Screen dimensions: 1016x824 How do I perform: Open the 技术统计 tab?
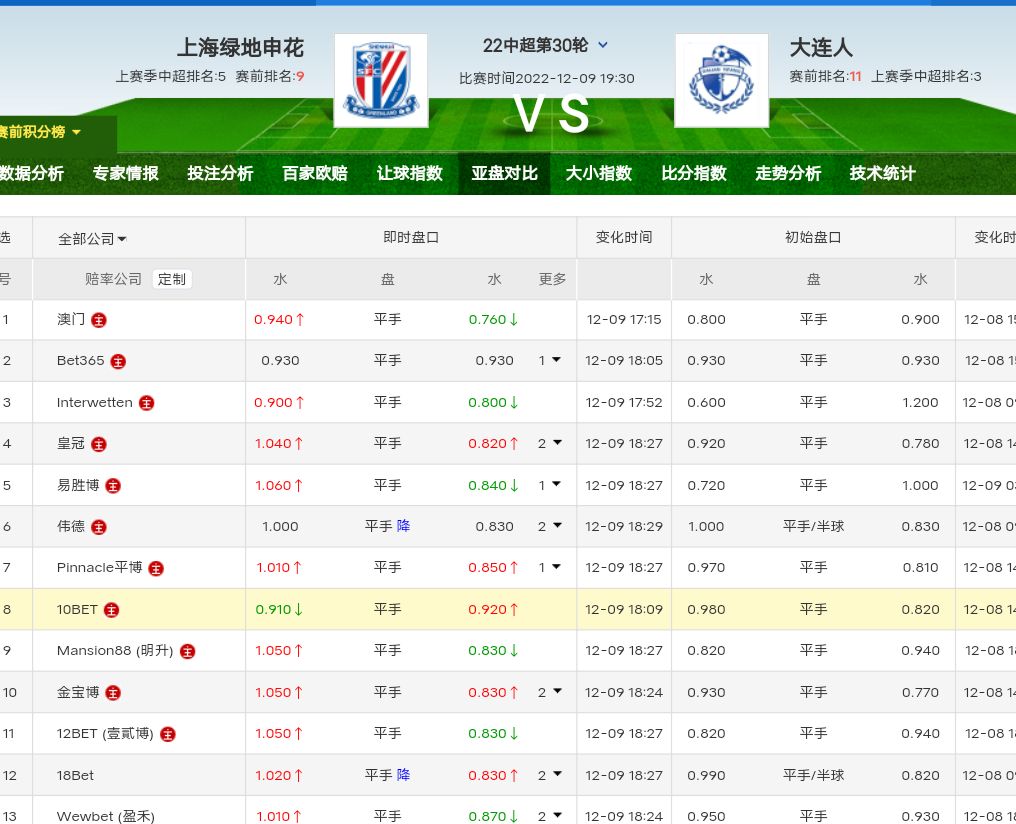click(882, 173)
